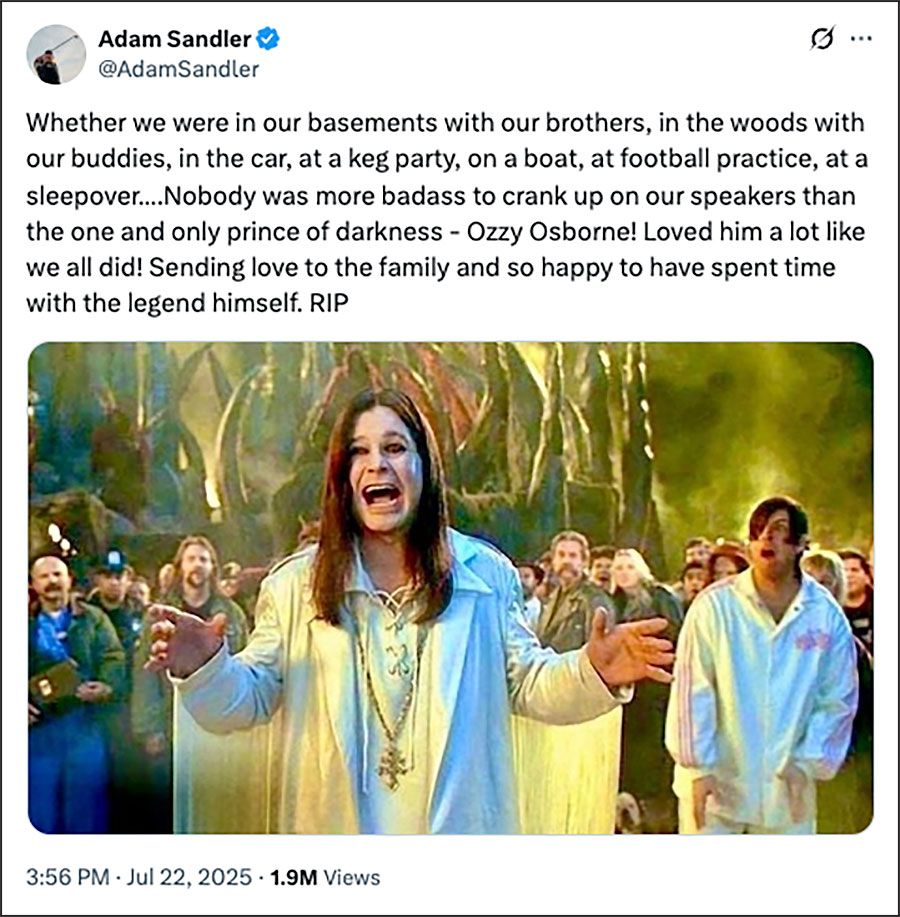This screenshot has height=917, width=900.
Task: Click Adam Sandler's profile avatar
Action: 55,54
